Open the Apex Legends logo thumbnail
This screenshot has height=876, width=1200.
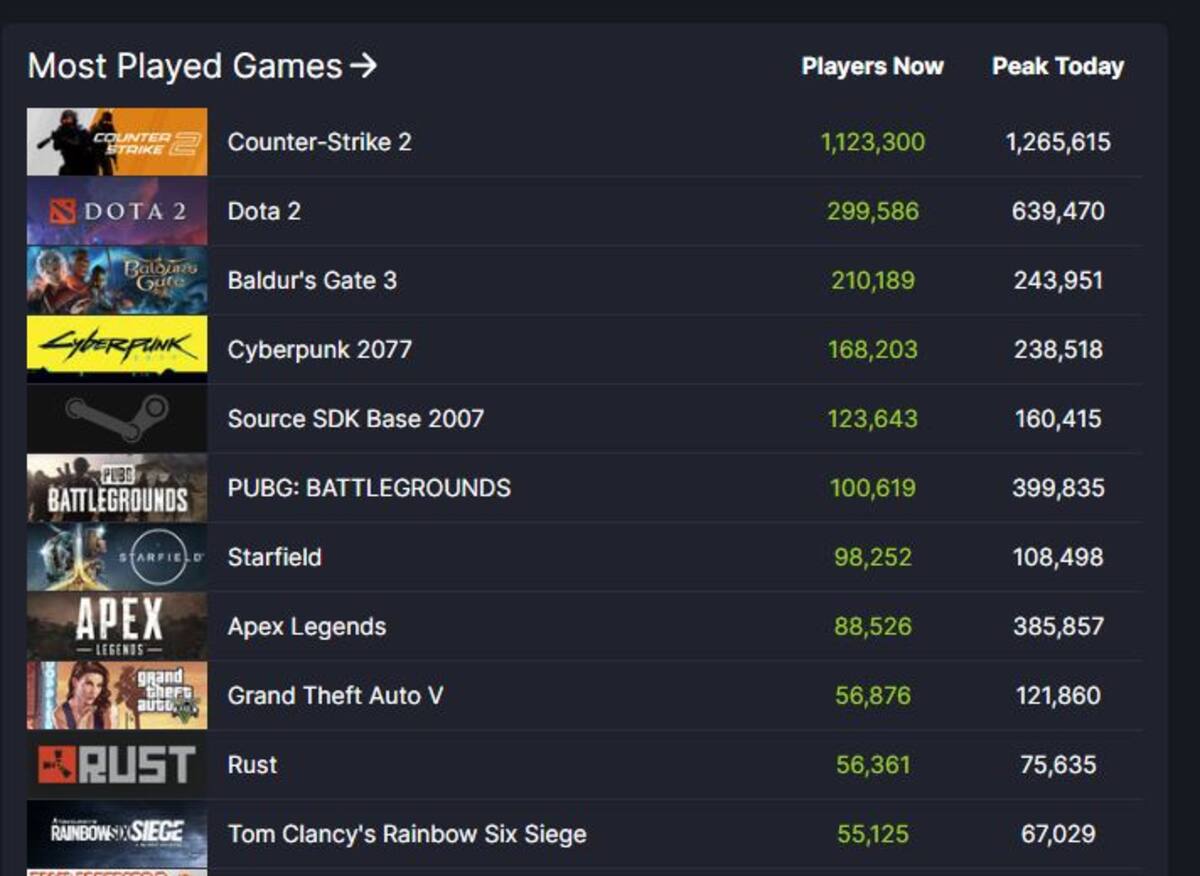coord(117,626)
